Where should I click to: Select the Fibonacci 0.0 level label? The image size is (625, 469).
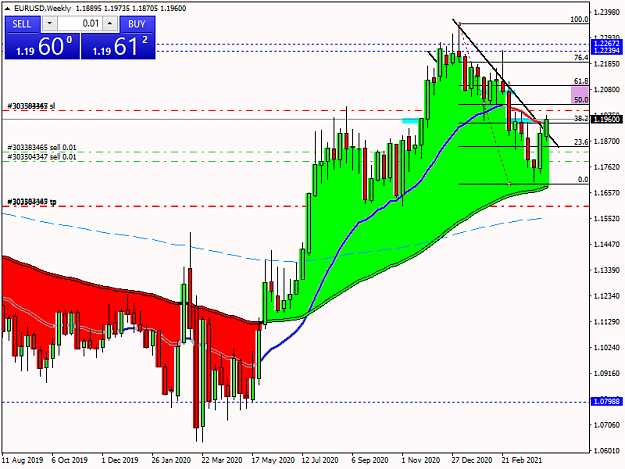pyautogui.click(x=583, y=180)
